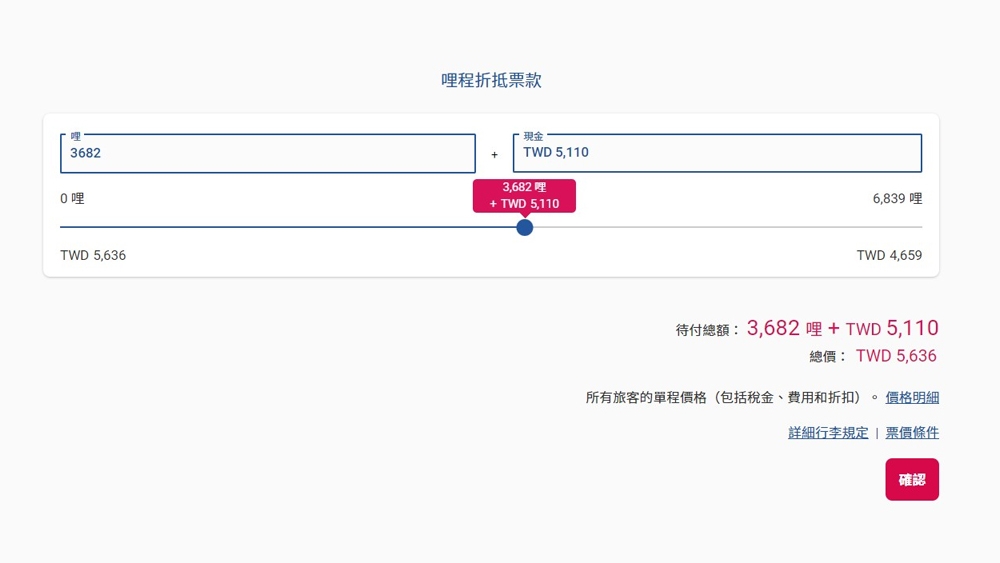Click the 哩程折抵票款 heading
Screen dimensions: 1000x563
(x=492, y=81)
